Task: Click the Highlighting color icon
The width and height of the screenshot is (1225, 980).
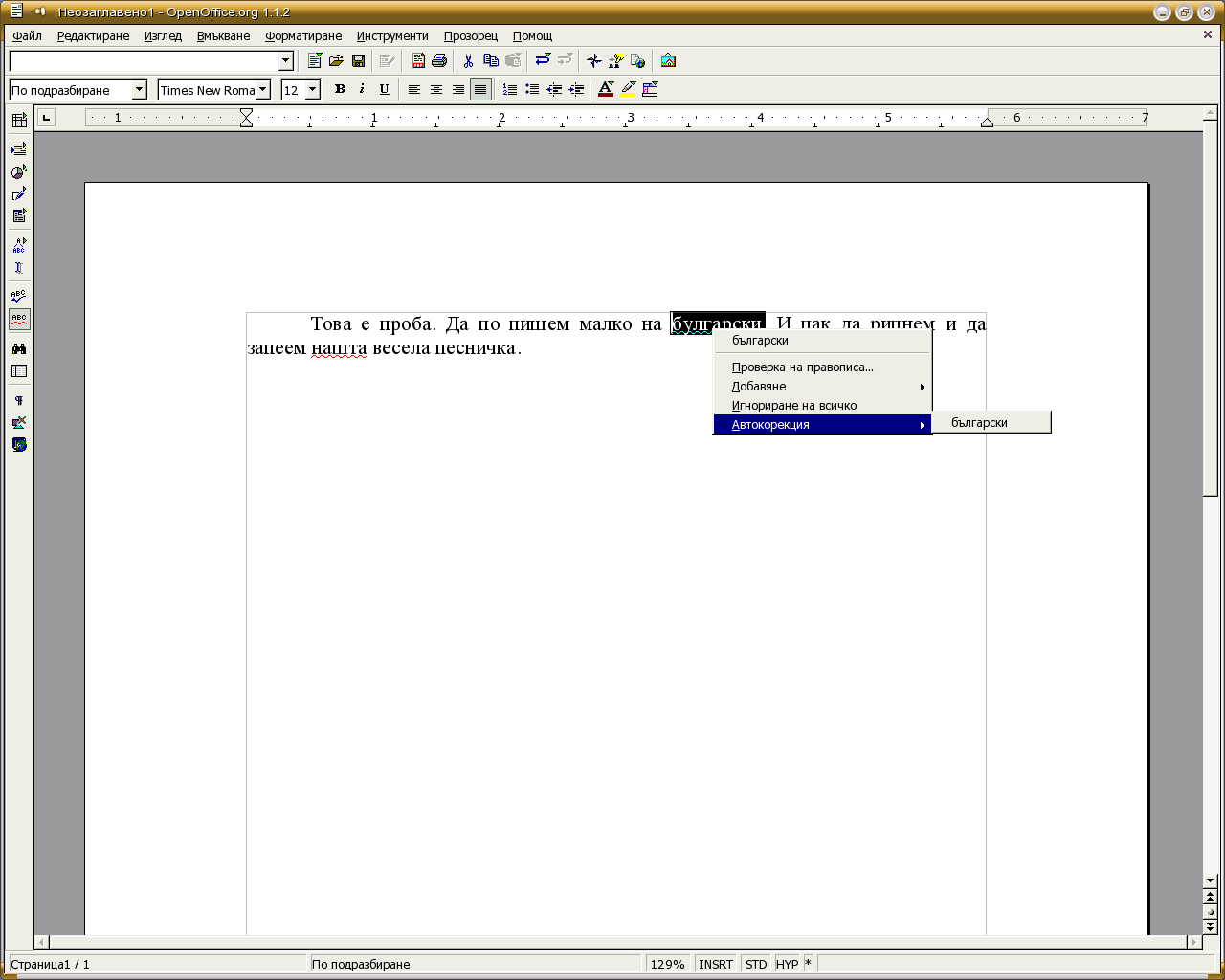Action: tap(628, 90)
